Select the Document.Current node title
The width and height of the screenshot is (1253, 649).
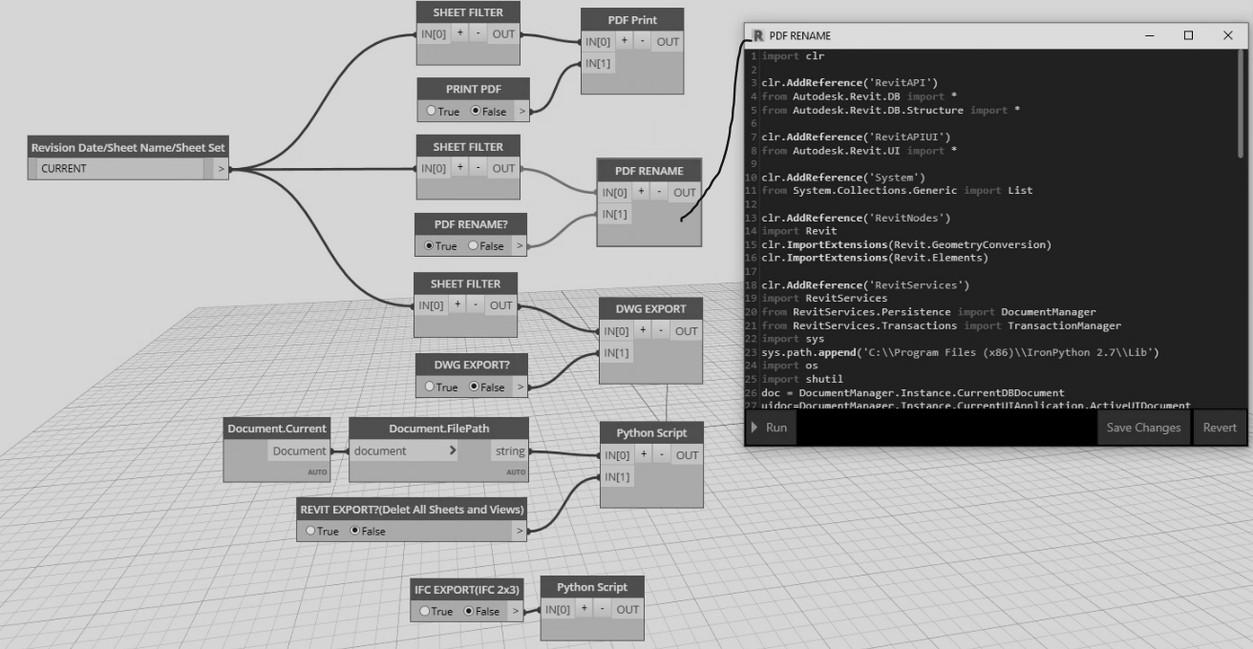tap(277, 428)
